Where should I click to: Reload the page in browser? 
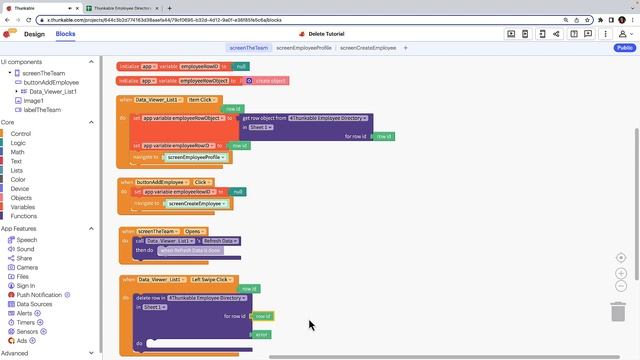(x=29, y=20)
